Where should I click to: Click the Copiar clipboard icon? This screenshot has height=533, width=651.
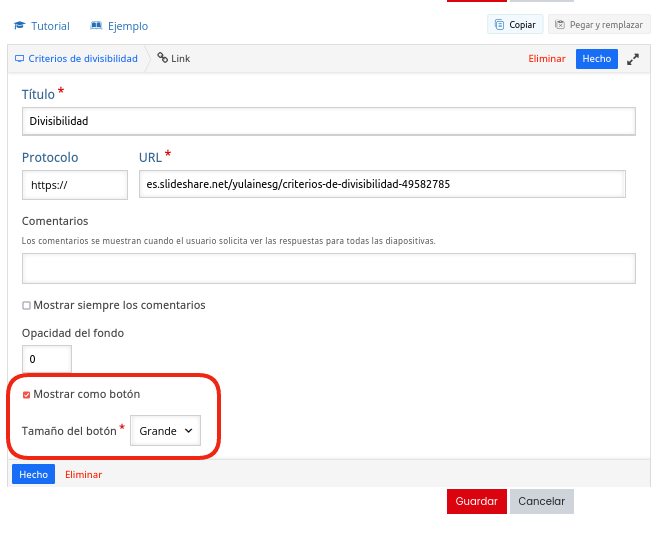pyautogui.click(x=499, y=25)
